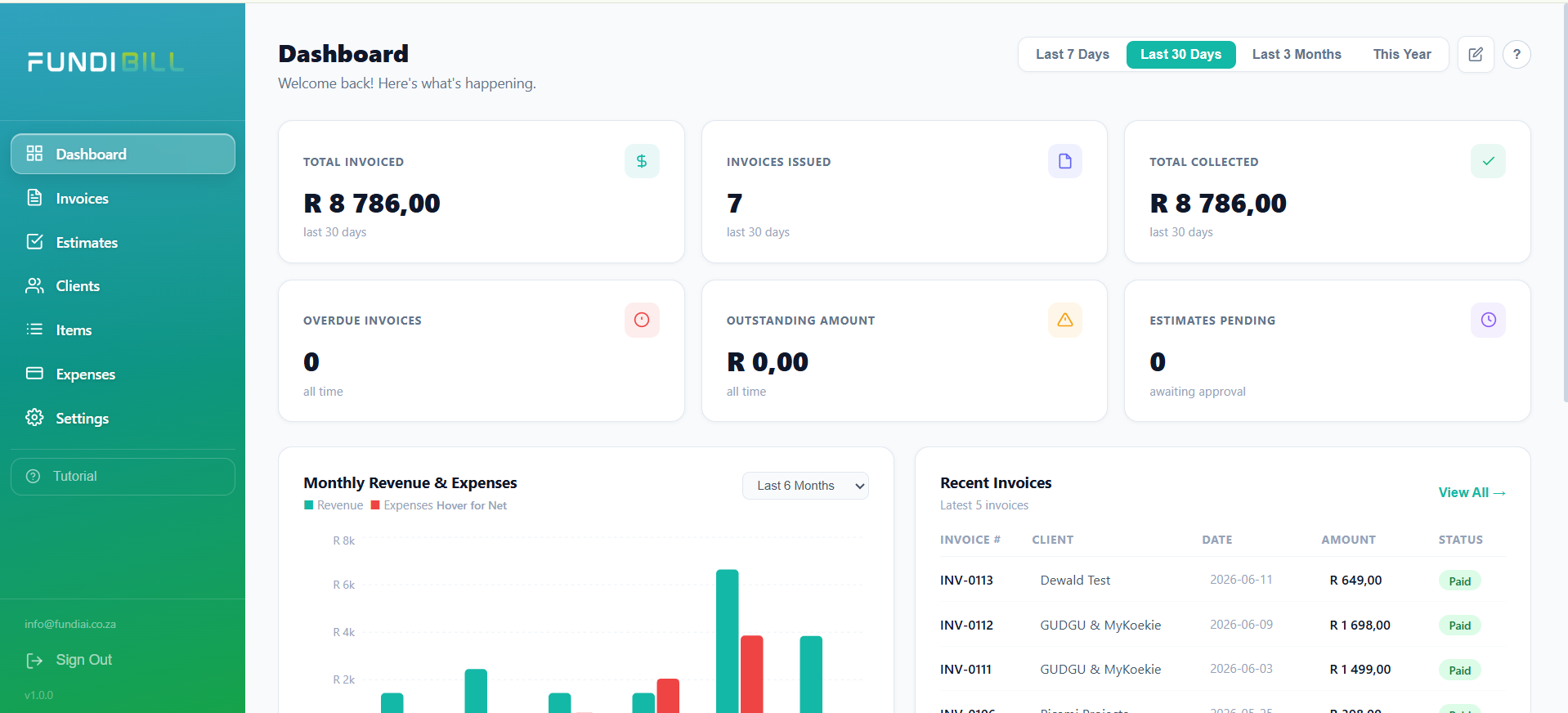Select the Last 30 Days range
The image size is (1568, 713).
1180,55
